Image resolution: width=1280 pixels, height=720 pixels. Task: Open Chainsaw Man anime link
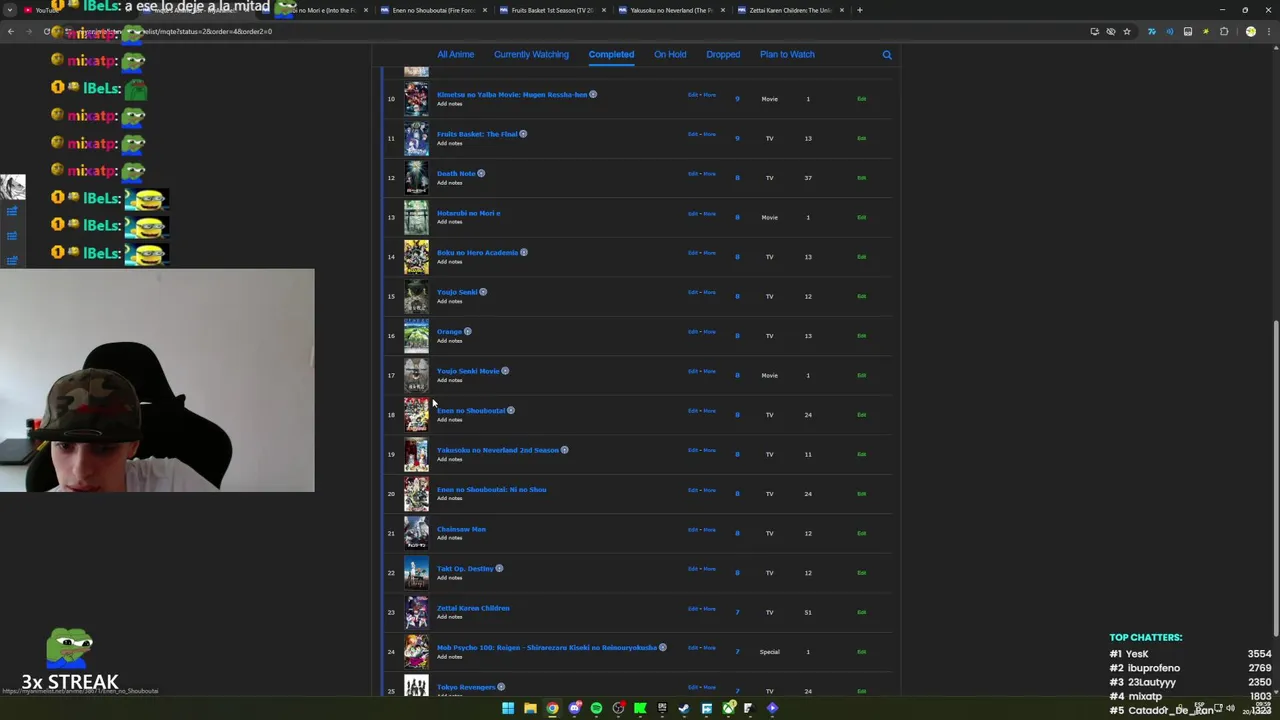[x=461, y=529]
